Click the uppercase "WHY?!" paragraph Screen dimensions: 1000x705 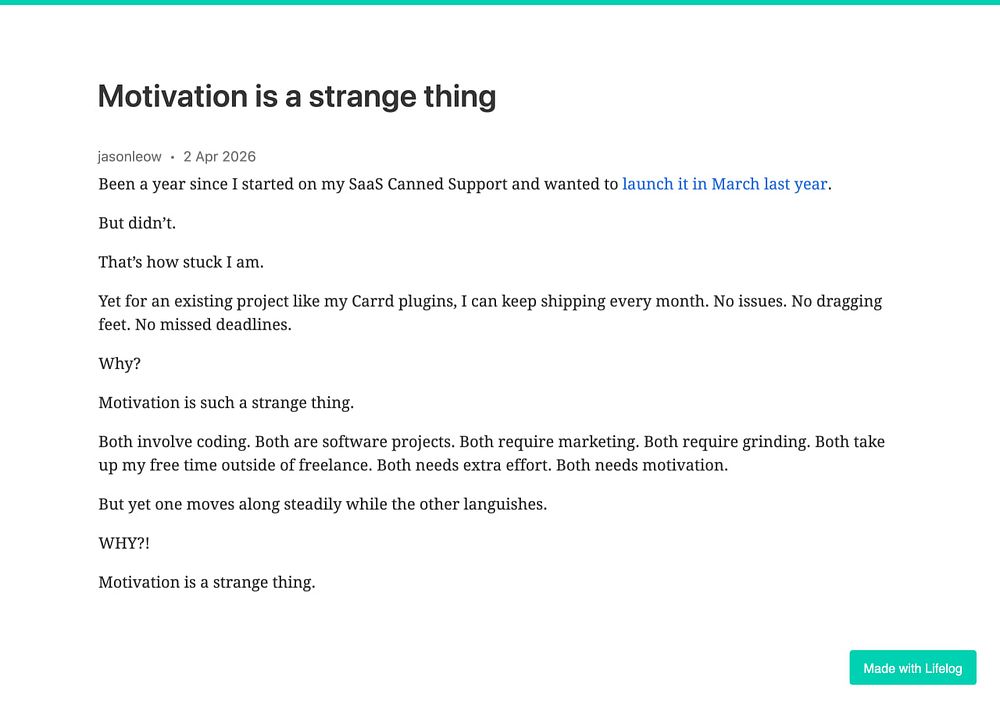(124, 543)
